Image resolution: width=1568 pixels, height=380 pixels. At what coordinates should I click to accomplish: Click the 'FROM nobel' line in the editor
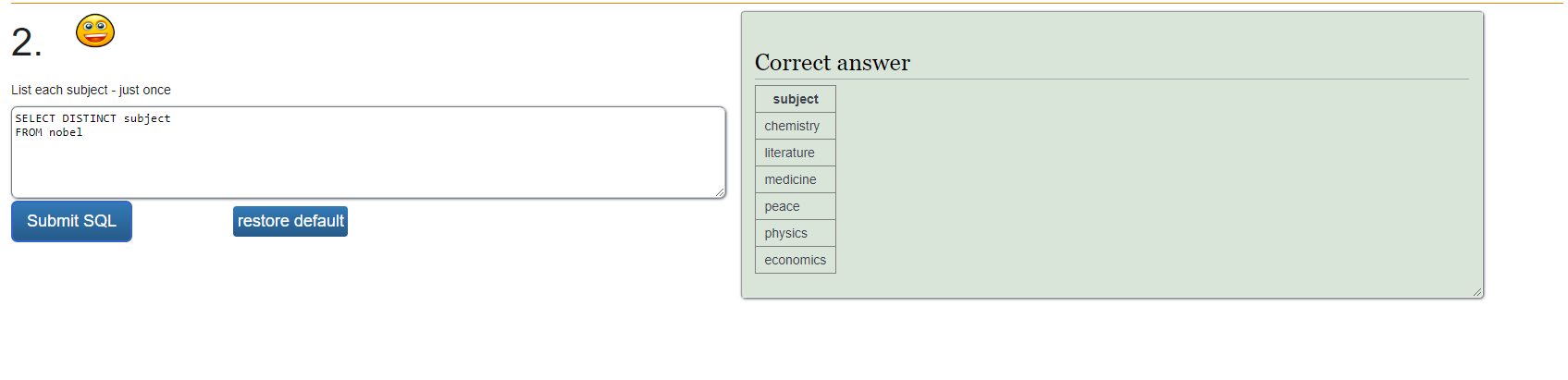coord(49,132)
